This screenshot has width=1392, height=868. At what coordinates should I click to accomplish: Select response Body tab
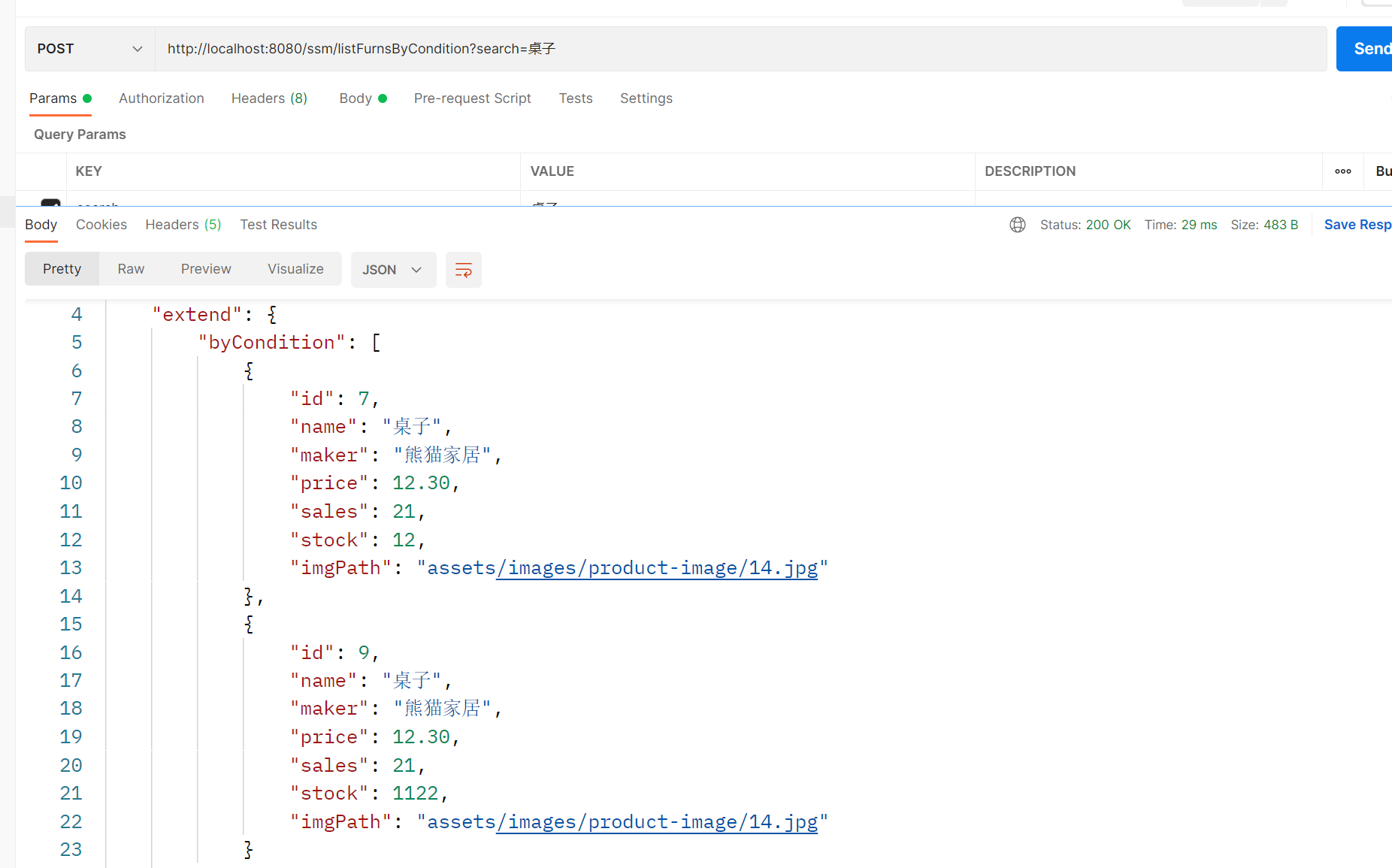pyautogui.click(x=41, y=225)
